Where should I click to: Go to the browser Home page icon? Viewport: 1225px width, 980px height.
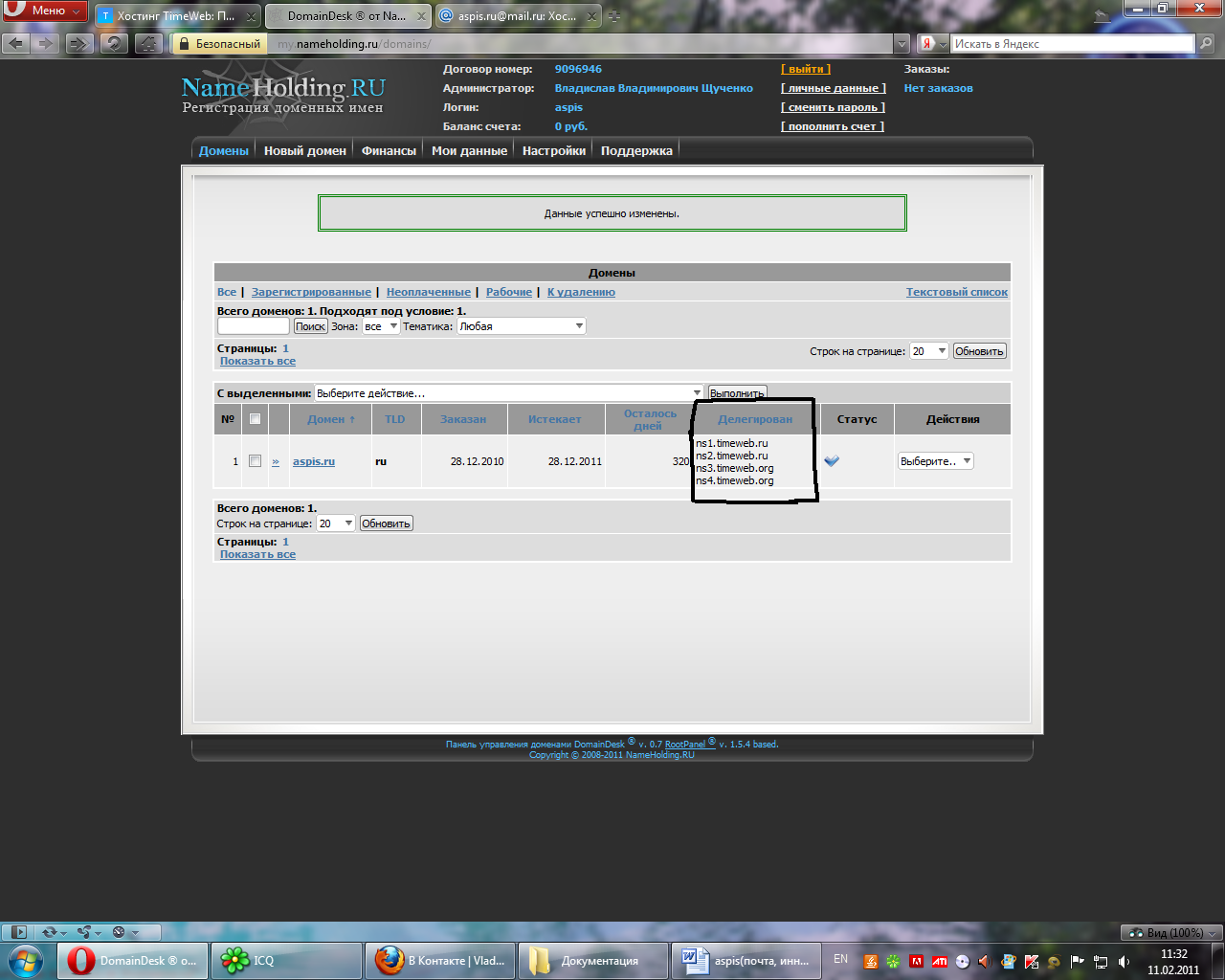[147, 43]
